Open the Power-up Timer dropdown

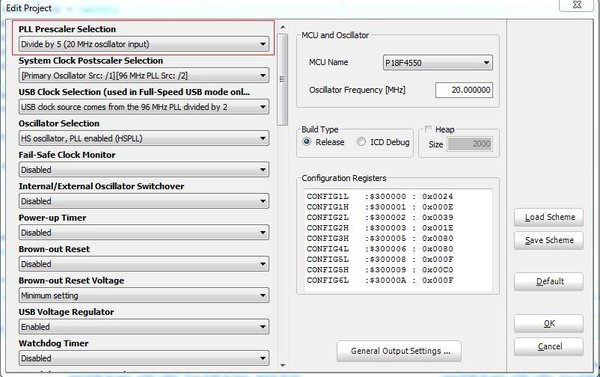[143, 232]
